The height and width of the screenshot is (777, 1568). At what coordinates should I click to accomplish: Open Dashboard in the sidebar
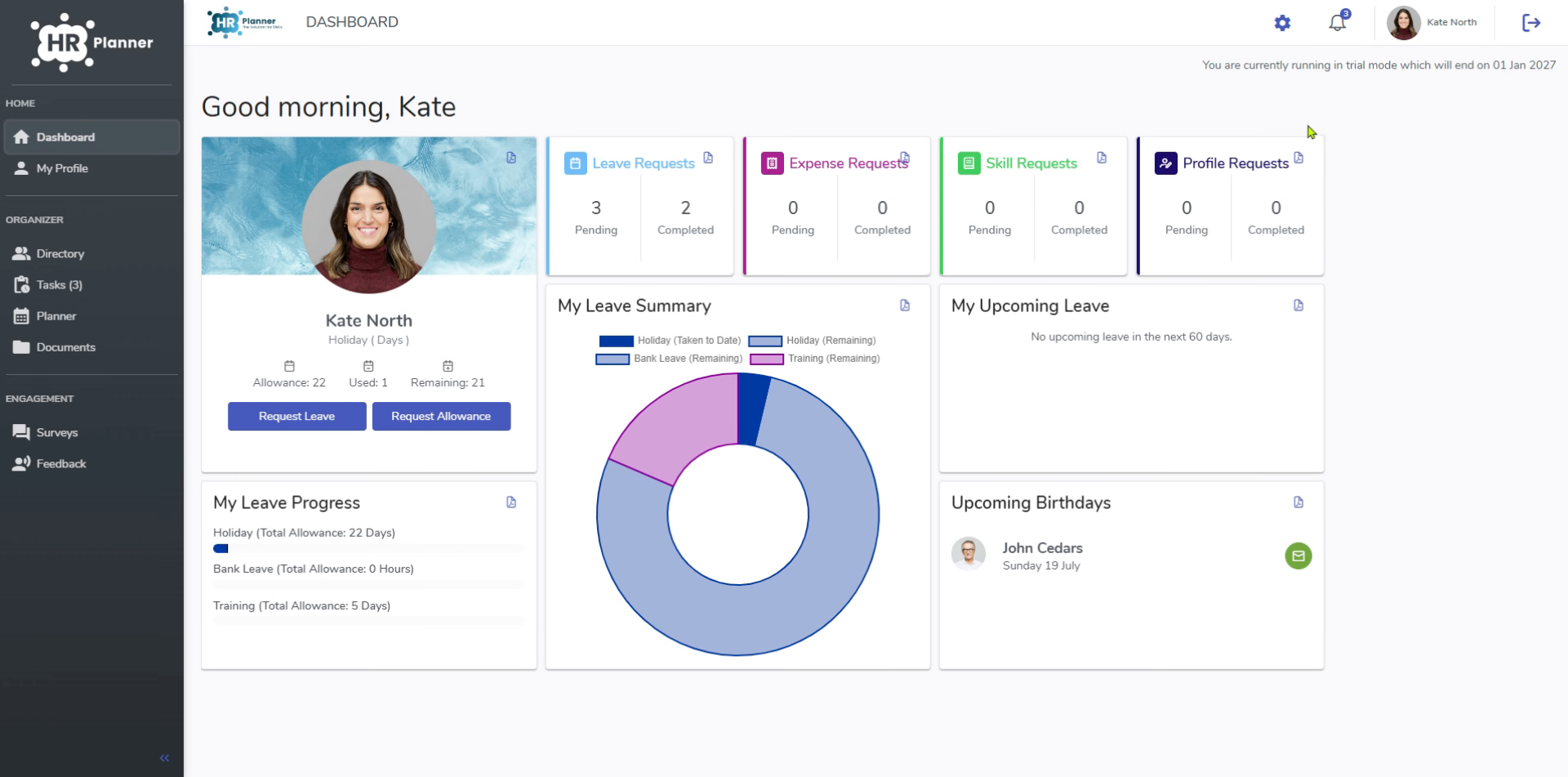point(91,137)
